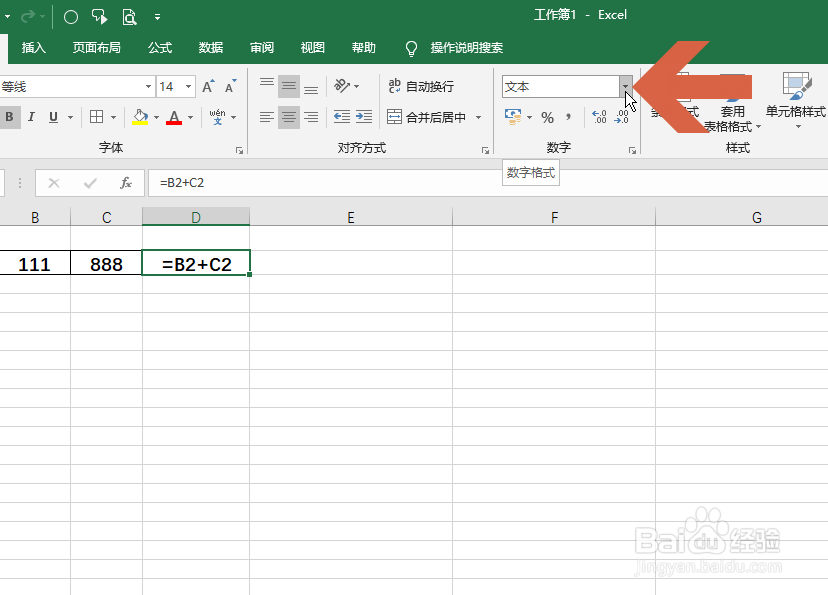
Task: Apply red font color A
Action: tap(174, 117)
